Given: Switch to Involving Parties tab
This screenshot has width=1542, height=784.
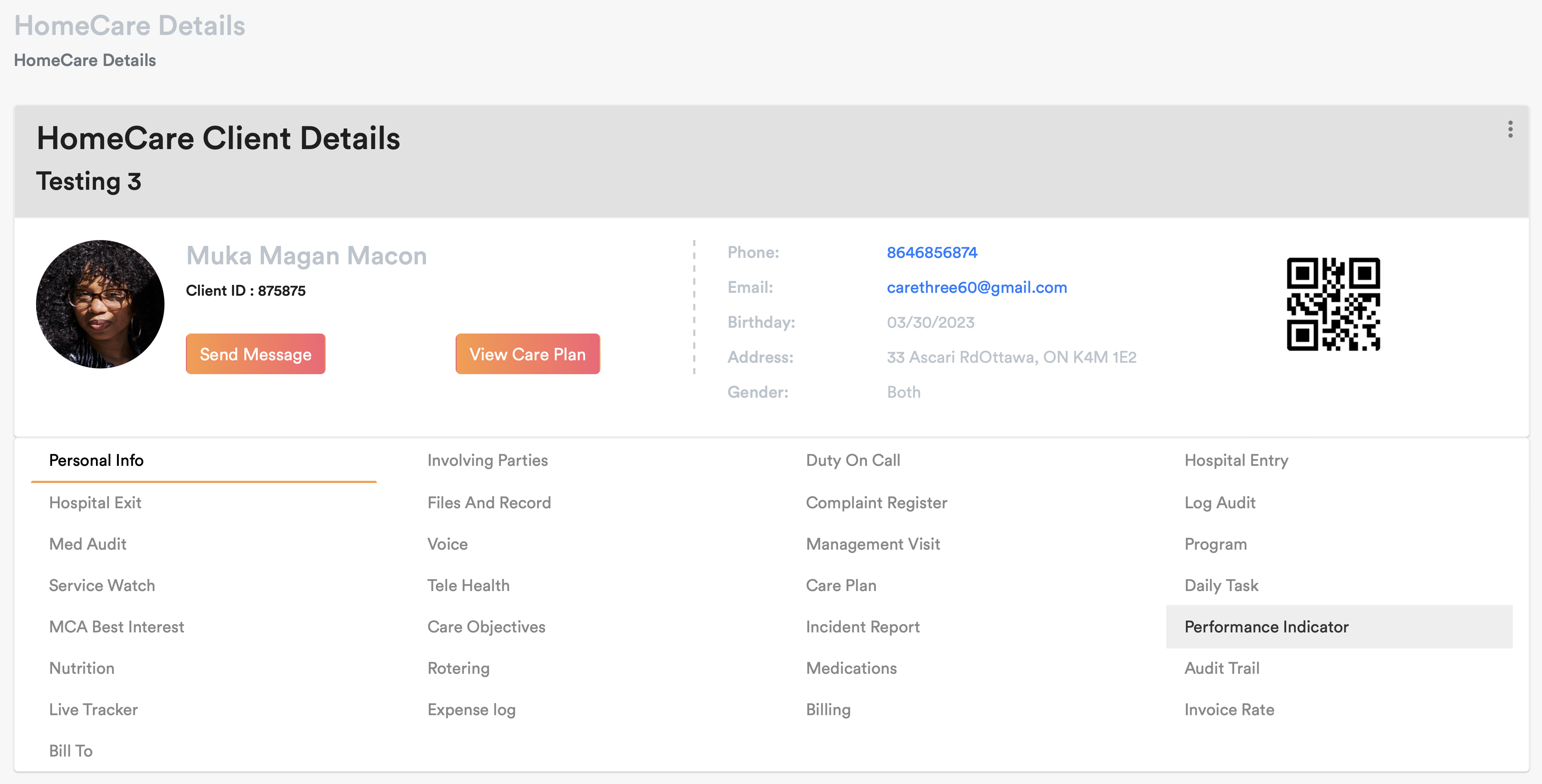Looking at the screenshot, I should [x=487, y=460].
